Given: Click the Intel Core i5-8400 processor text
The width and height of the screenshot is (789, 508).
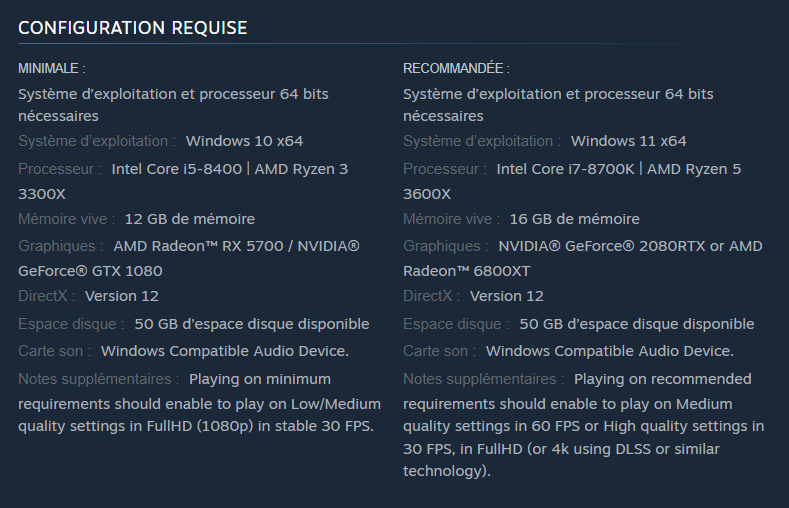Looking at the screenshot, I should point(176,169).
